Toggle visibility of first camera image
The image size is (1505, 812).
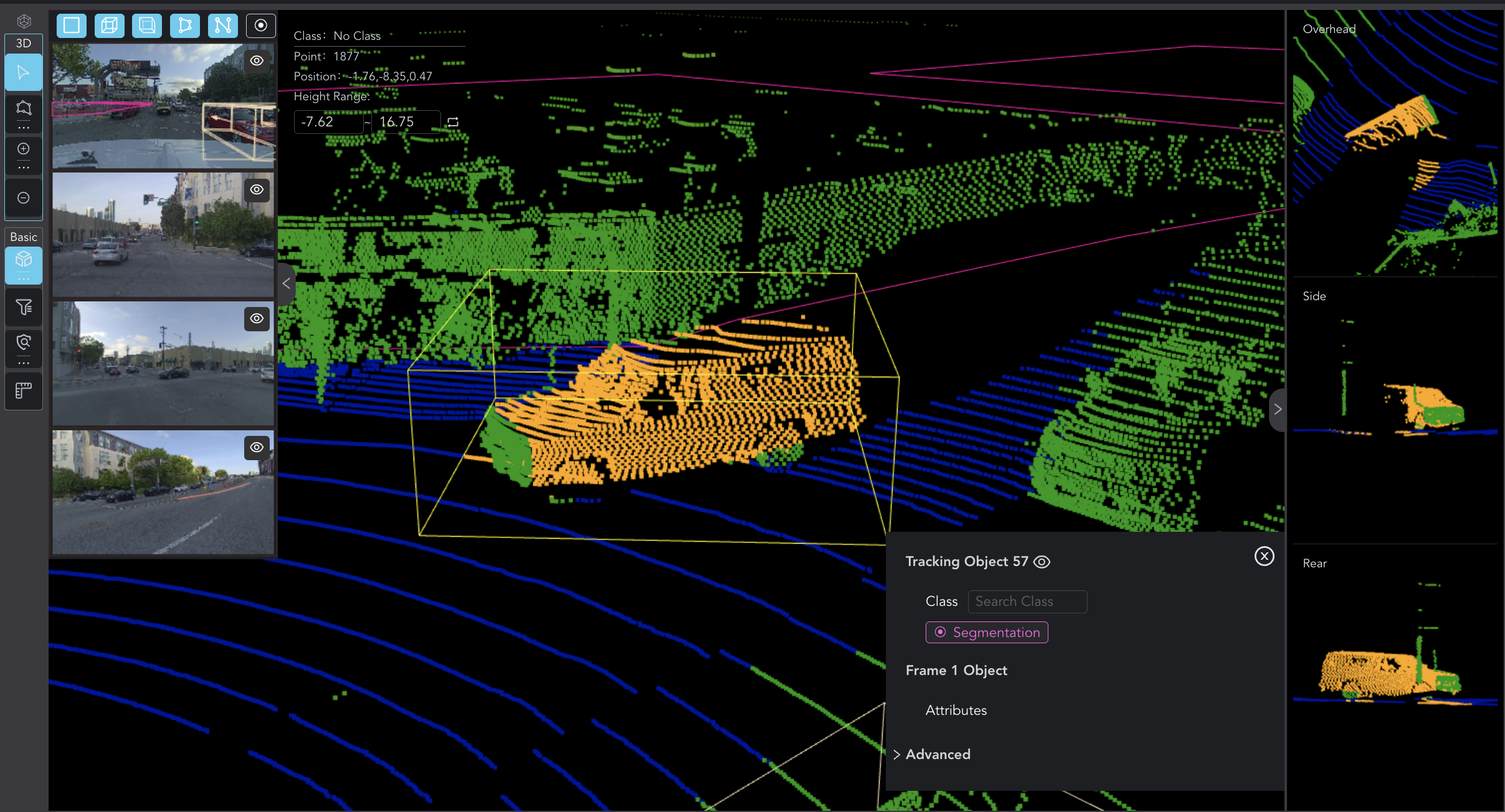pos(257,60)
